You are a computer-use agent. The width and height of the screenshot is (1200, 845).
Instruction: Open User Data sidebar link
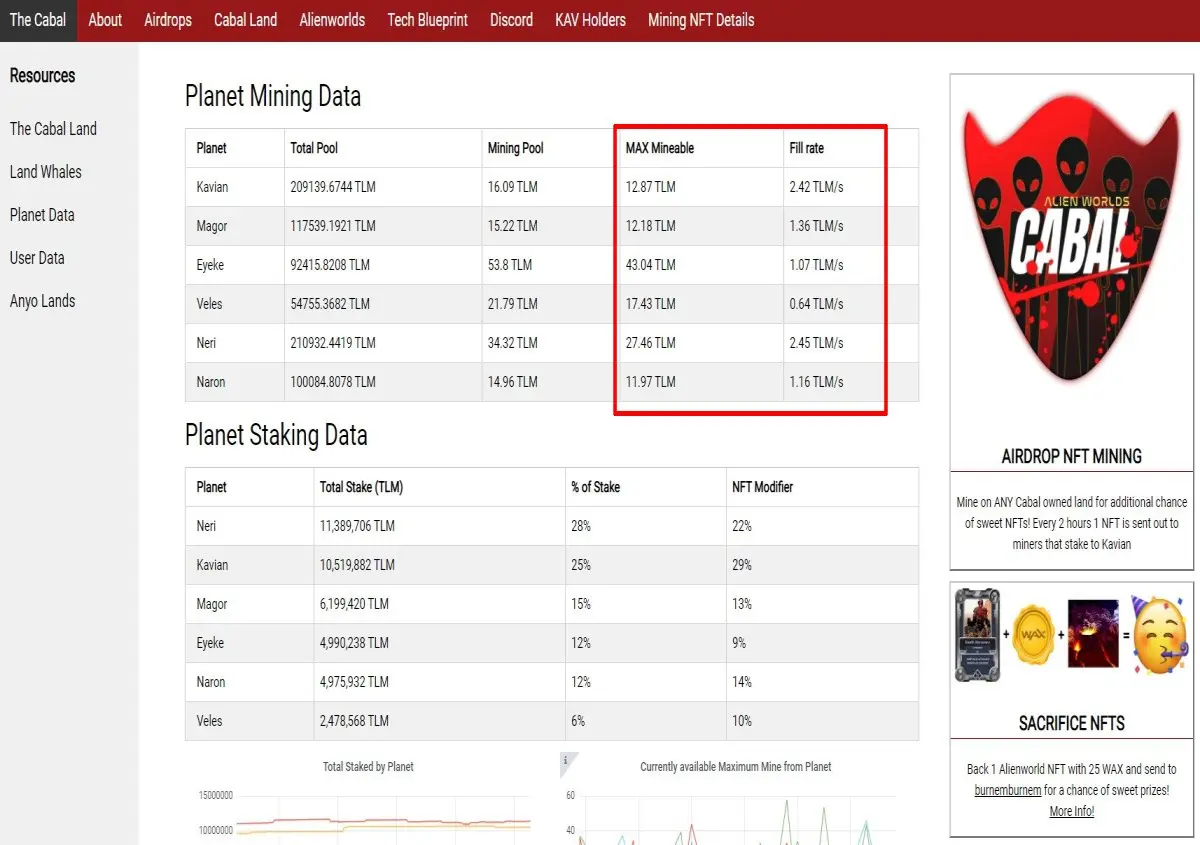(x=37, y=258)
